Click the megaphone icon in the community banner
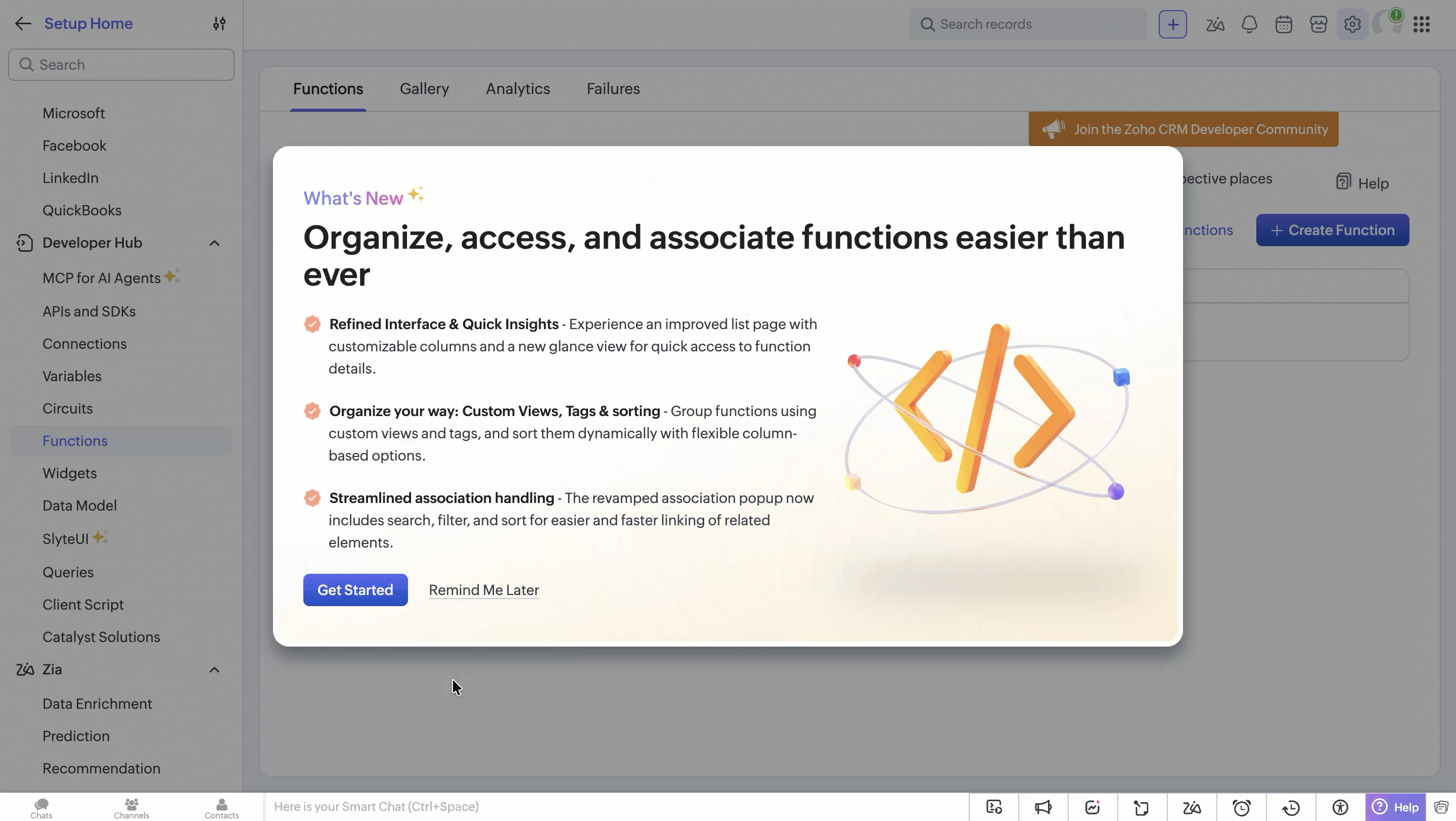 (1053, 129)
